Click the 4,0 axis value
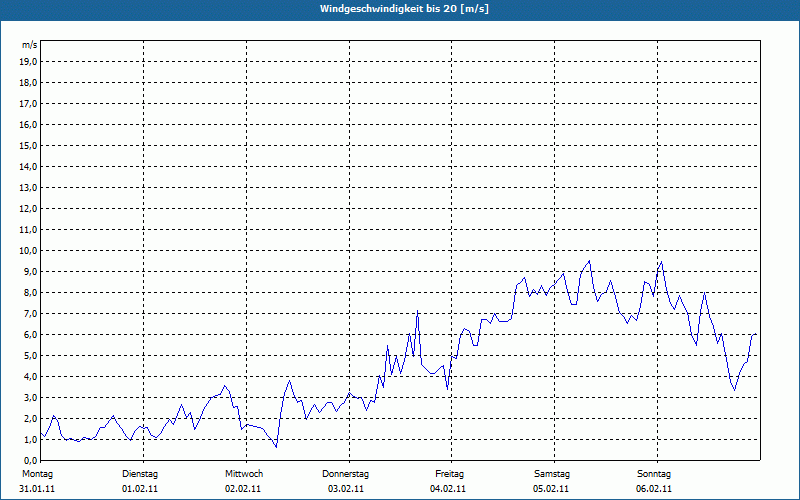 (x=30, y=377)
